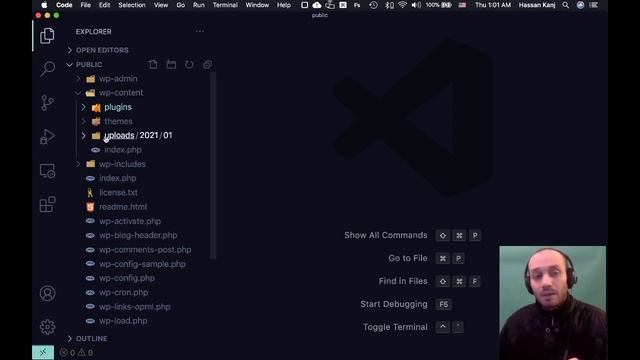This screenshot has height=360, width=640.
Task: Open the Terminal menu
Action: tap(225, 5)
